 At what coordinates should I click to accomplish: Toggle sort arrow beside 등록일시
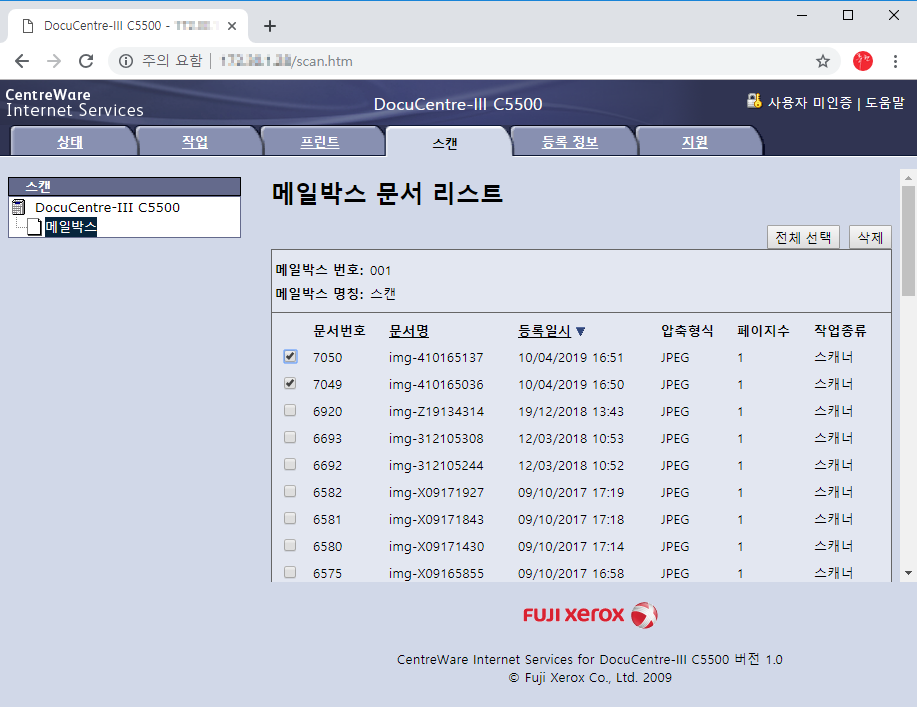(580, 332)
